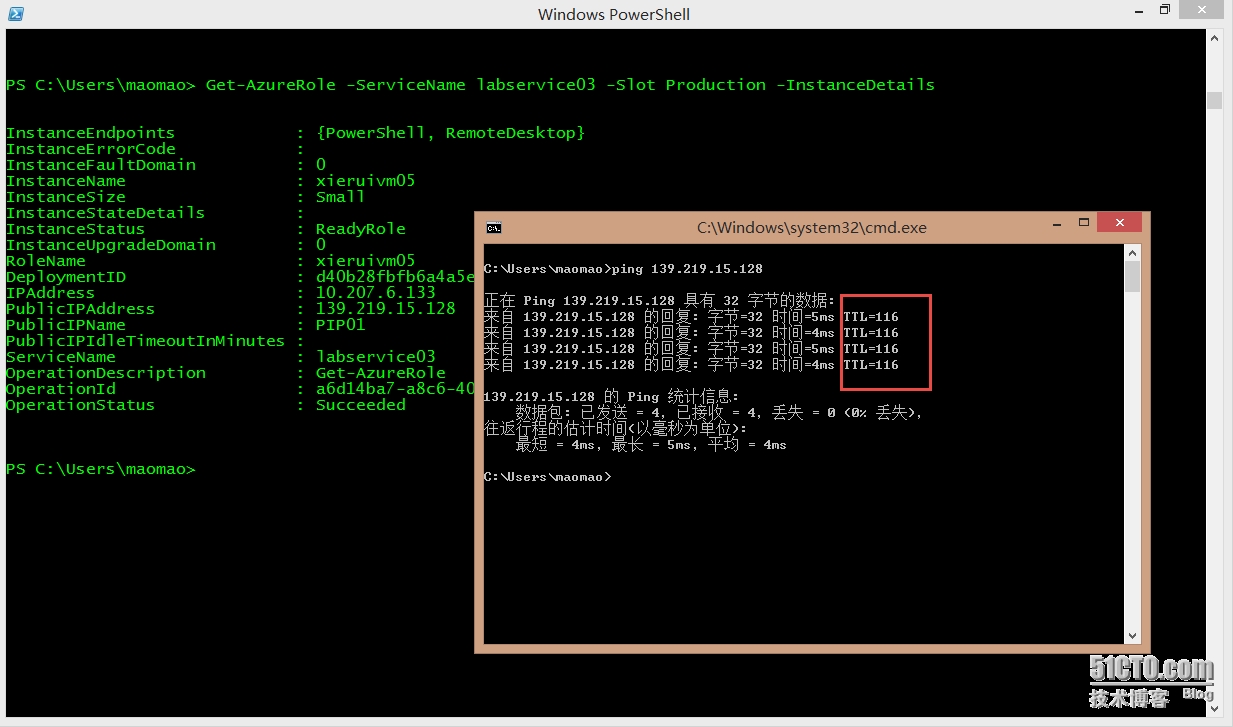The height and width of the screenshot is (727, 1233).
Task: Open the Windows PowerShell window system icon
Action: pos(14,13)
